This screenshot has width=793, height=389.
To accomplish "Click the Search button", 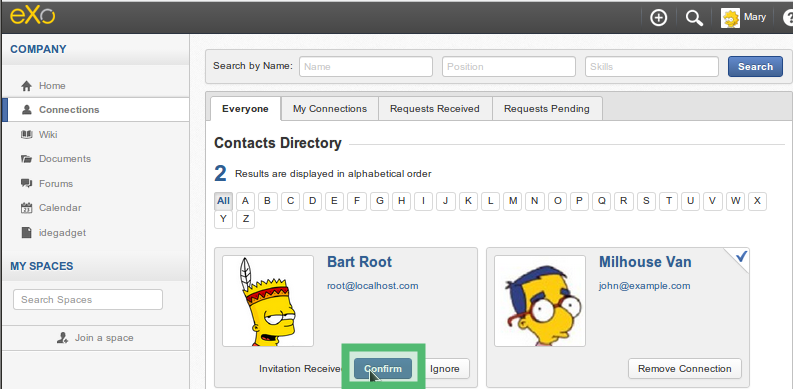I will [x=755, y=67].
